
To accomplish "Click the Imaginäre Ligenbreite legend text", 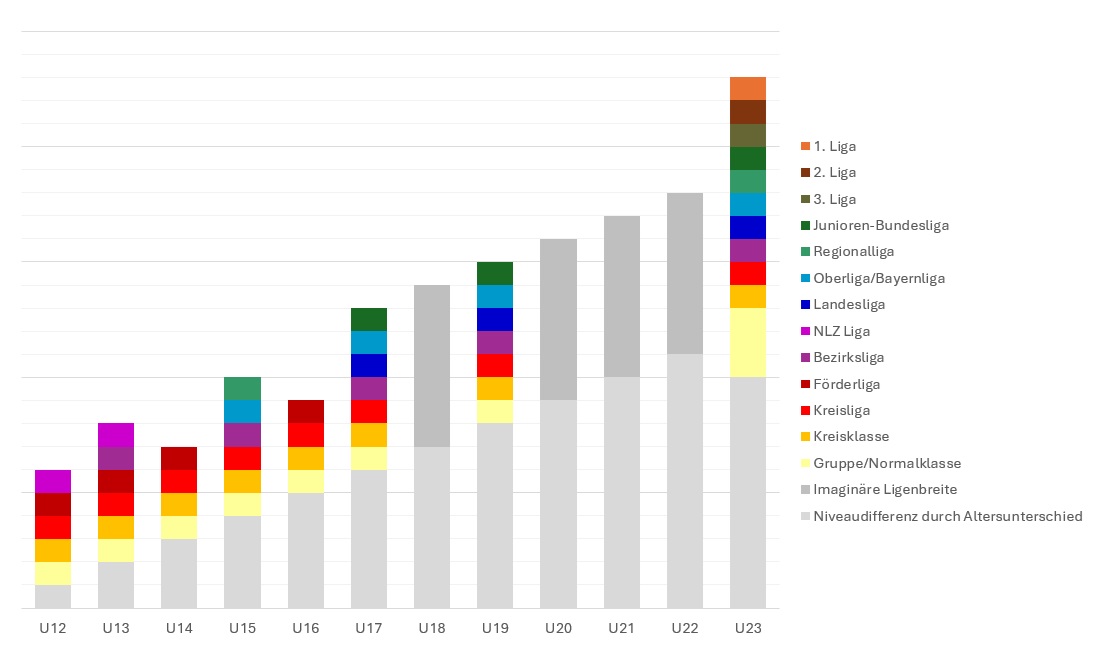I will click(885, 489).
